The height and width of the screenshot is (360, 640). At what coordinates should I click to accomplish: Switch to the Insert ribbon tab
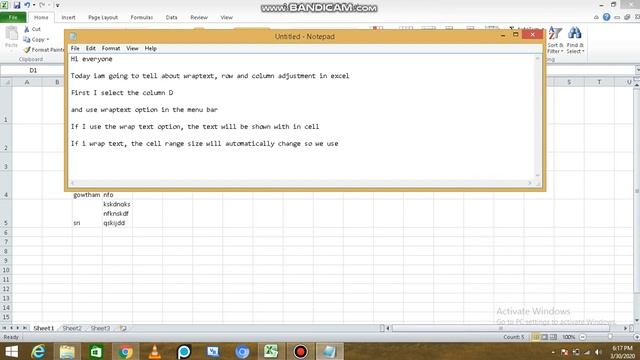coord(68,18)
